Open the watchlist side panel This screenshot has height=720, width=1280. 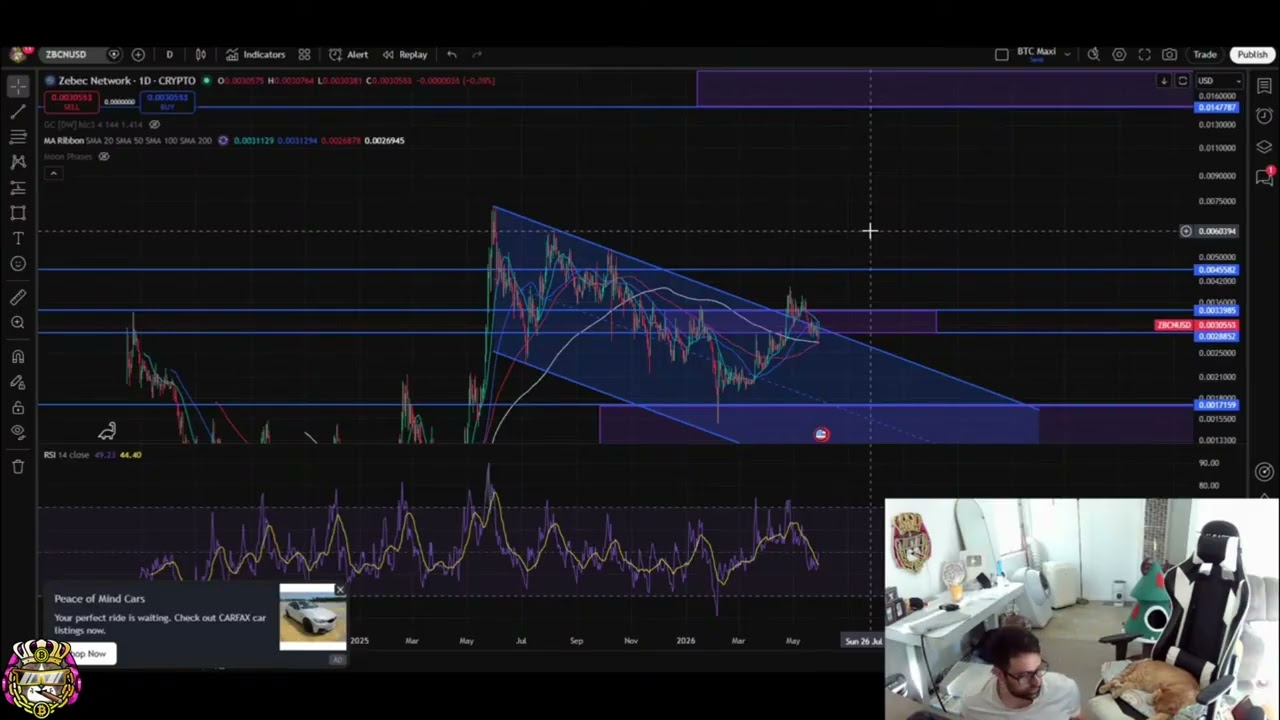(x=1265, y=86)
